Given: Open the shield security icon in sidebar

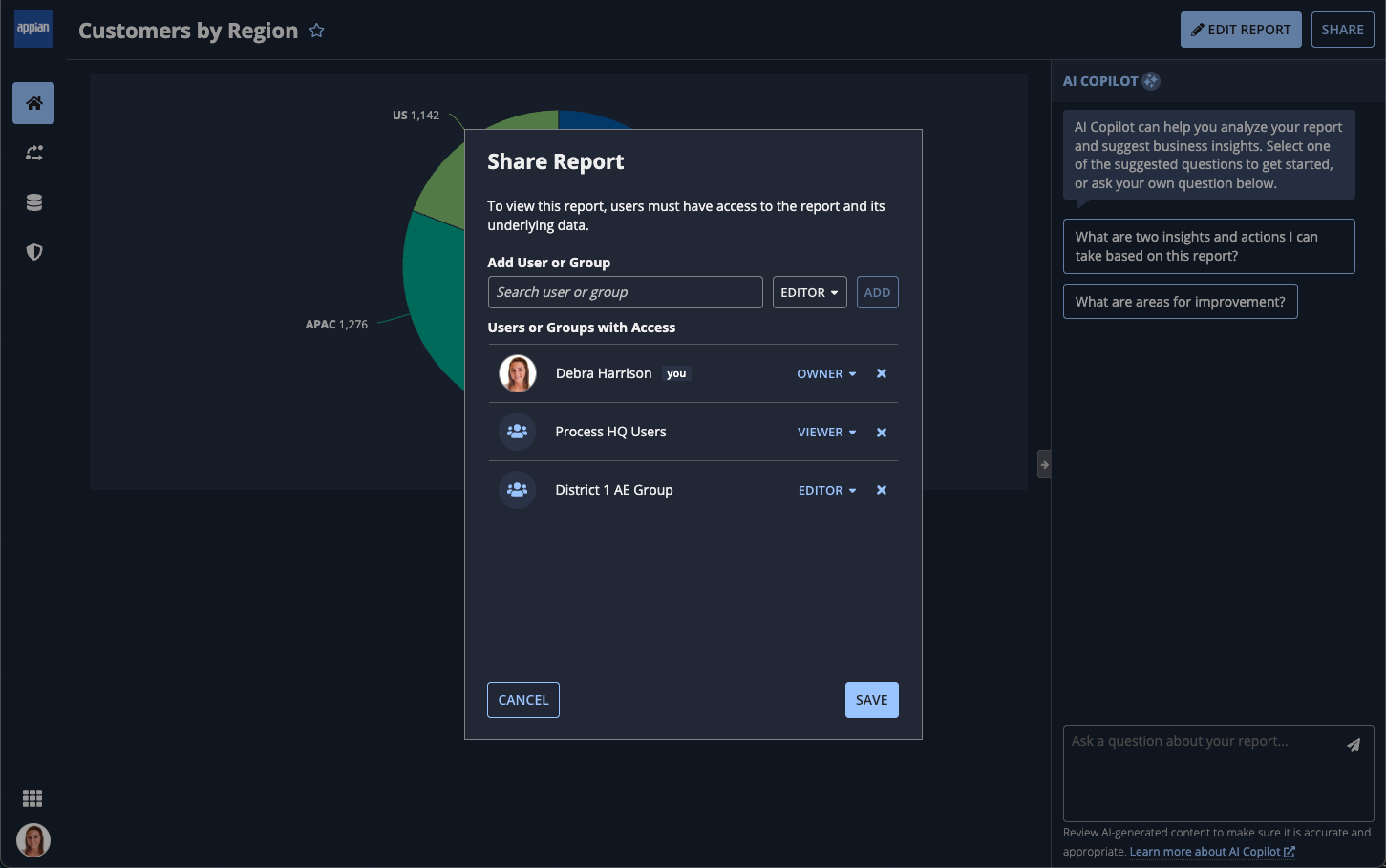Looking at the screenshot, I should 34,252.
